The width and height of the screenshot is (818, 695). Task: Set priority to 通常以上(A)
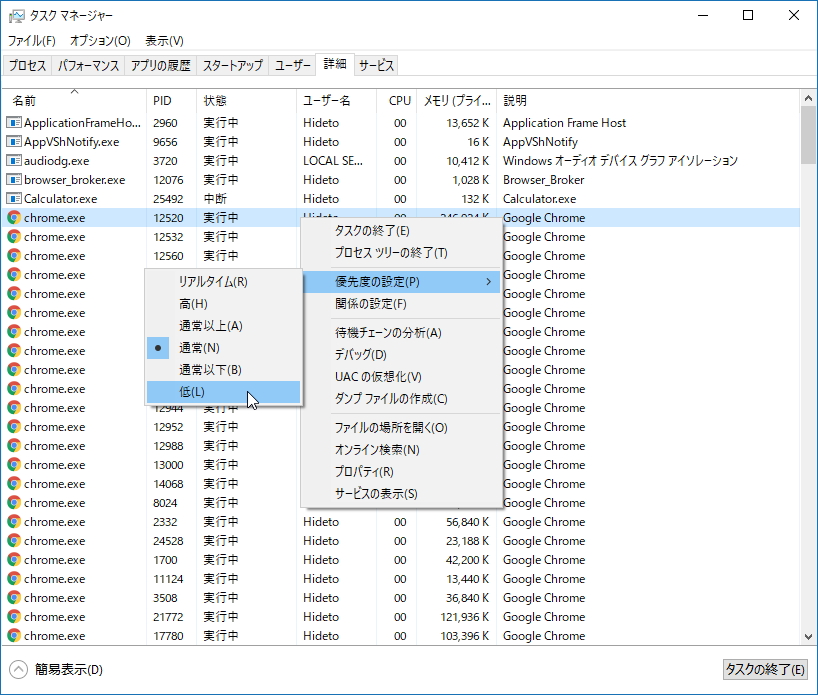point(223,326)
